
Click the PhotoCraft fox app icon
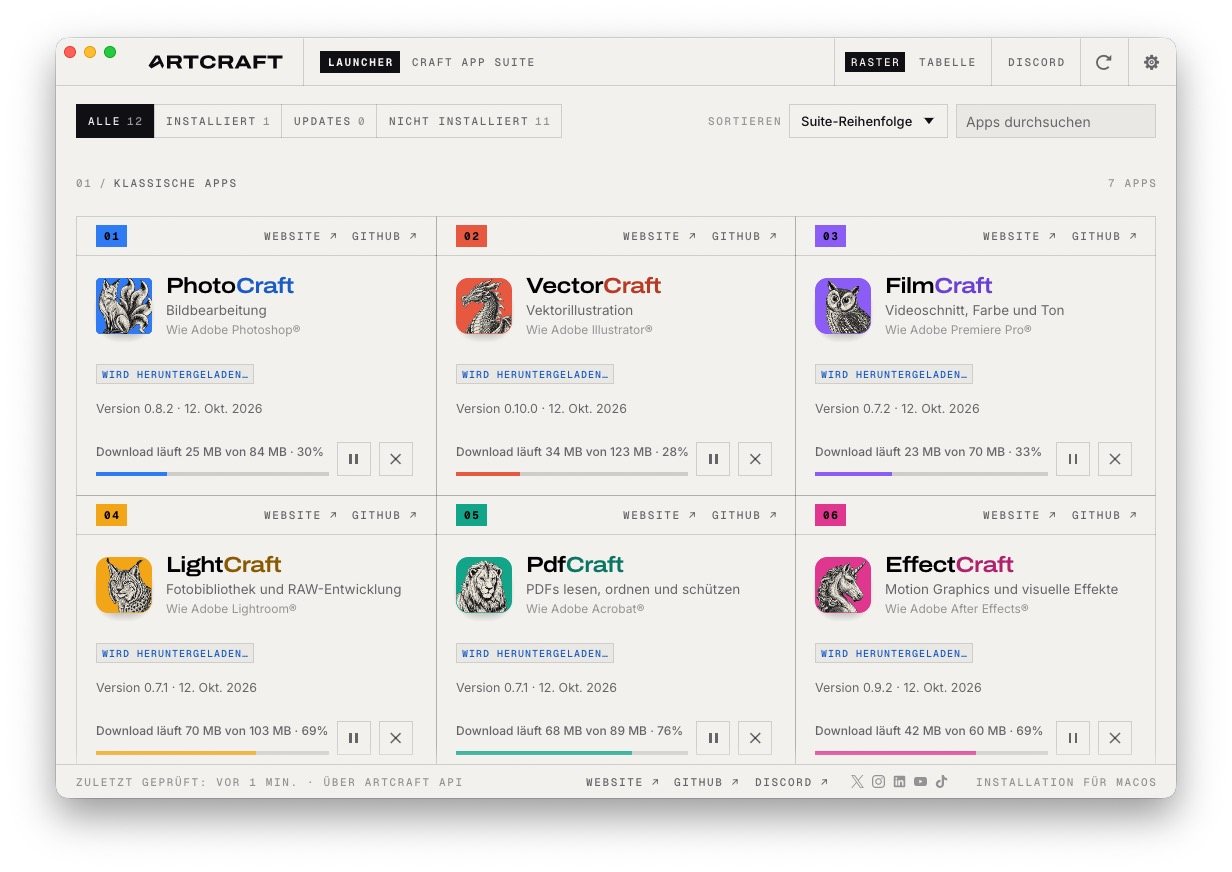click(124, 306)
